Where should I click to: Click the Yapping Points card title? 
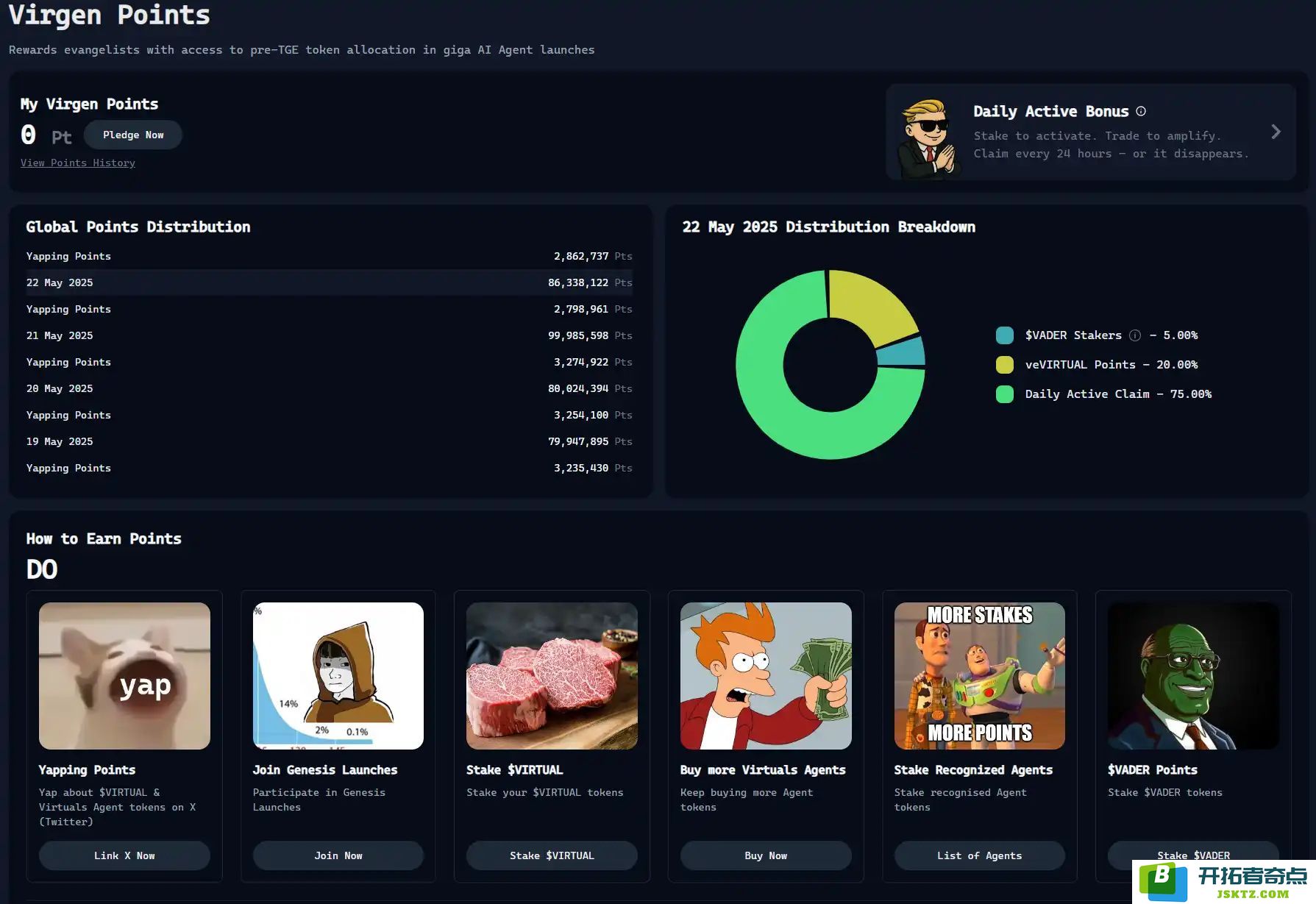point(87,770)
